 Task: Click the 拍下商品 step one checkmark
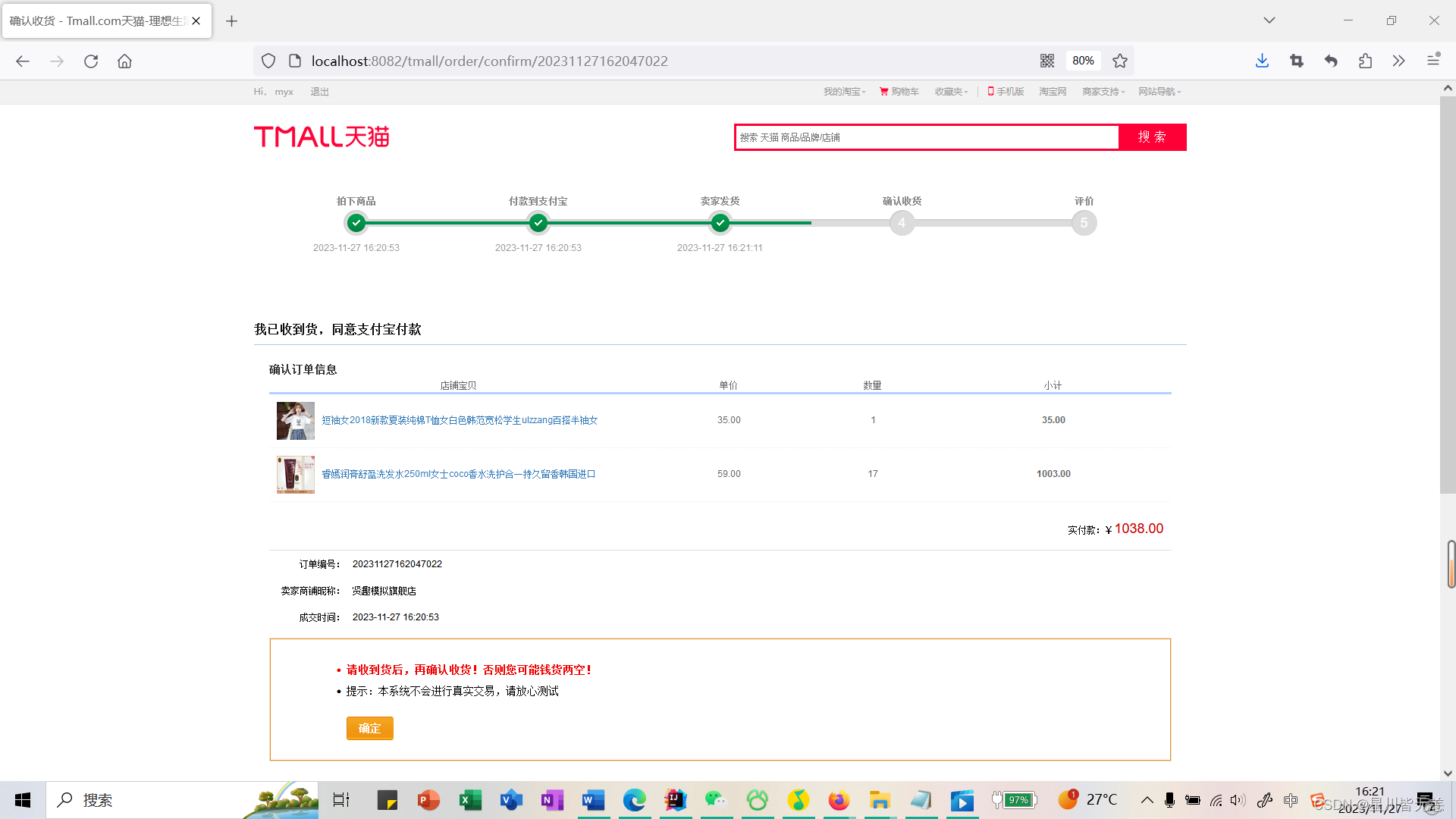(x=356, y=223)
